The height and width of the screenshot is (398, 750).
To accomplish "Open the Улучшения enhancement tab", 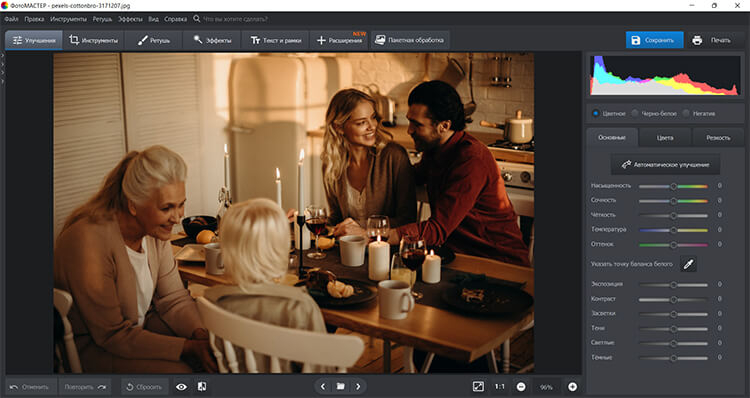I will [x=33, y=41].
